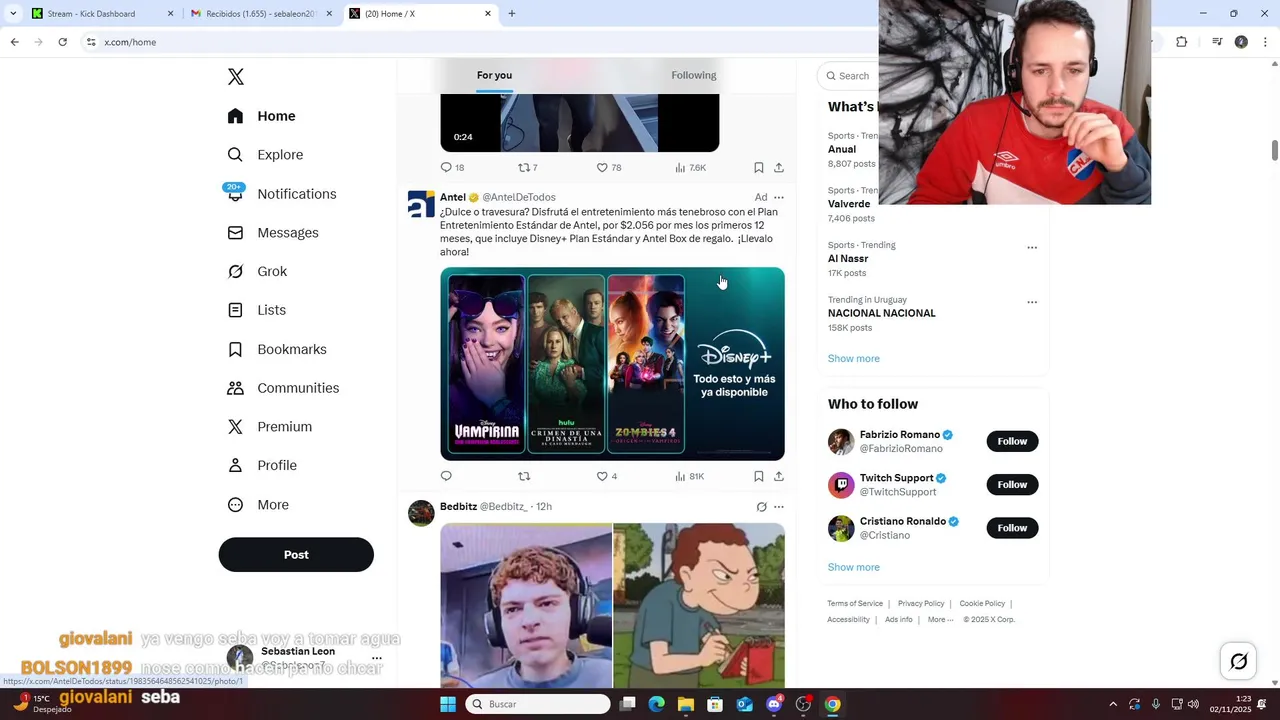Viewport: 1280px width, 720px height.
Task: Like the video post with 78 likes
Action: 602,168
